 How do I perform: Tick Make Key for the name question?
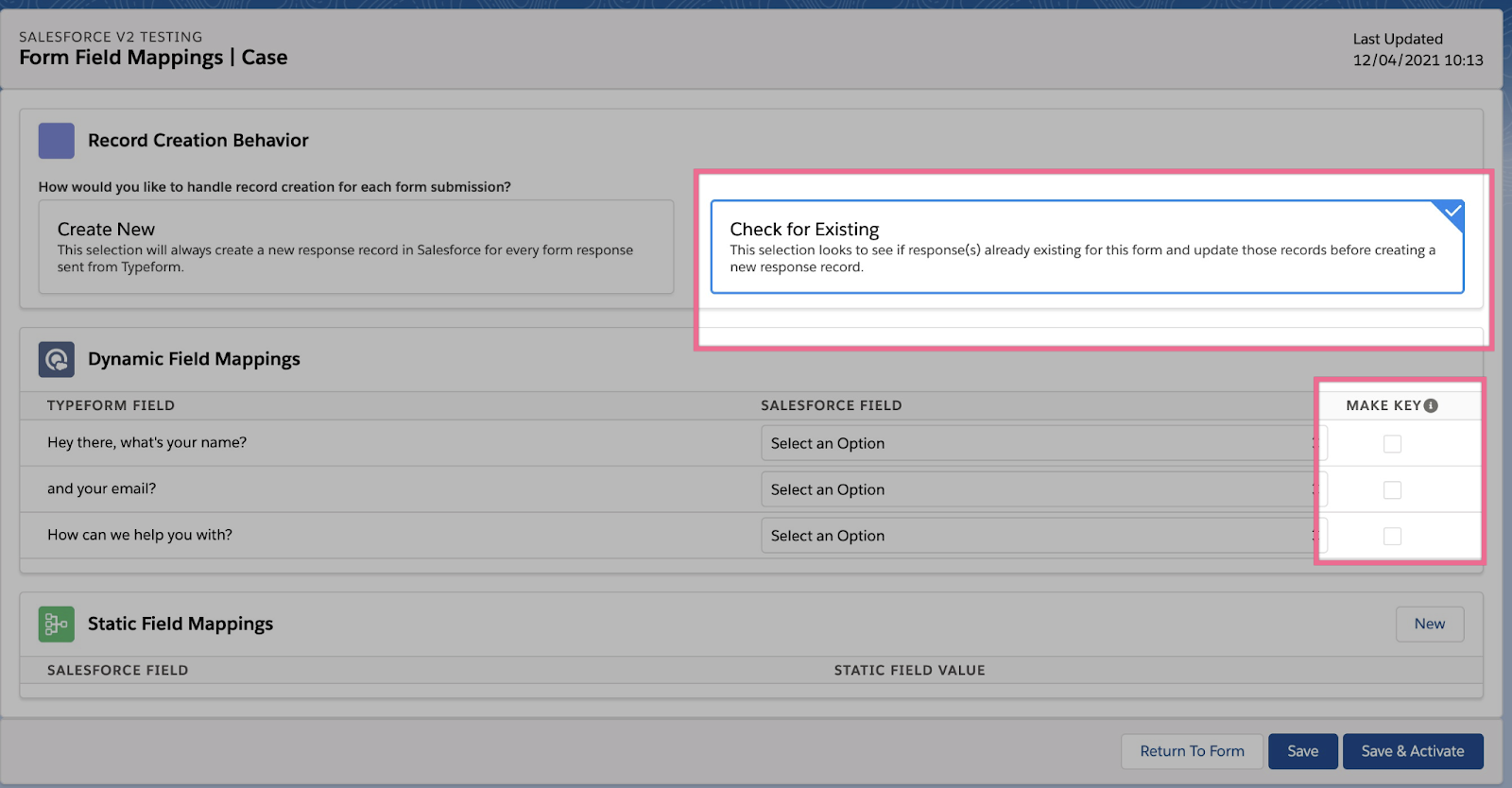[x=1392, y=443]
